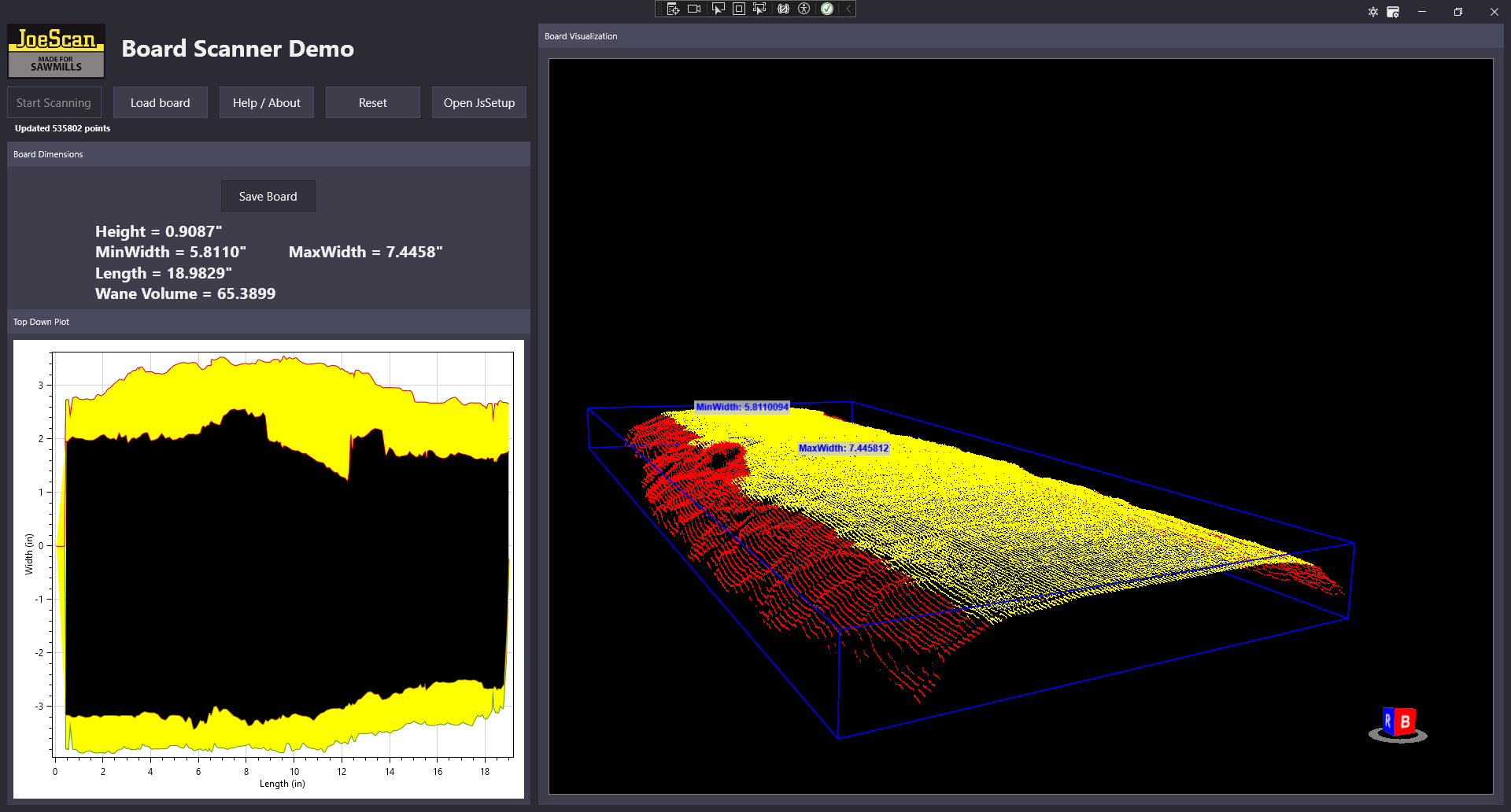Launch Open JsSetup

tap(478, 103)
